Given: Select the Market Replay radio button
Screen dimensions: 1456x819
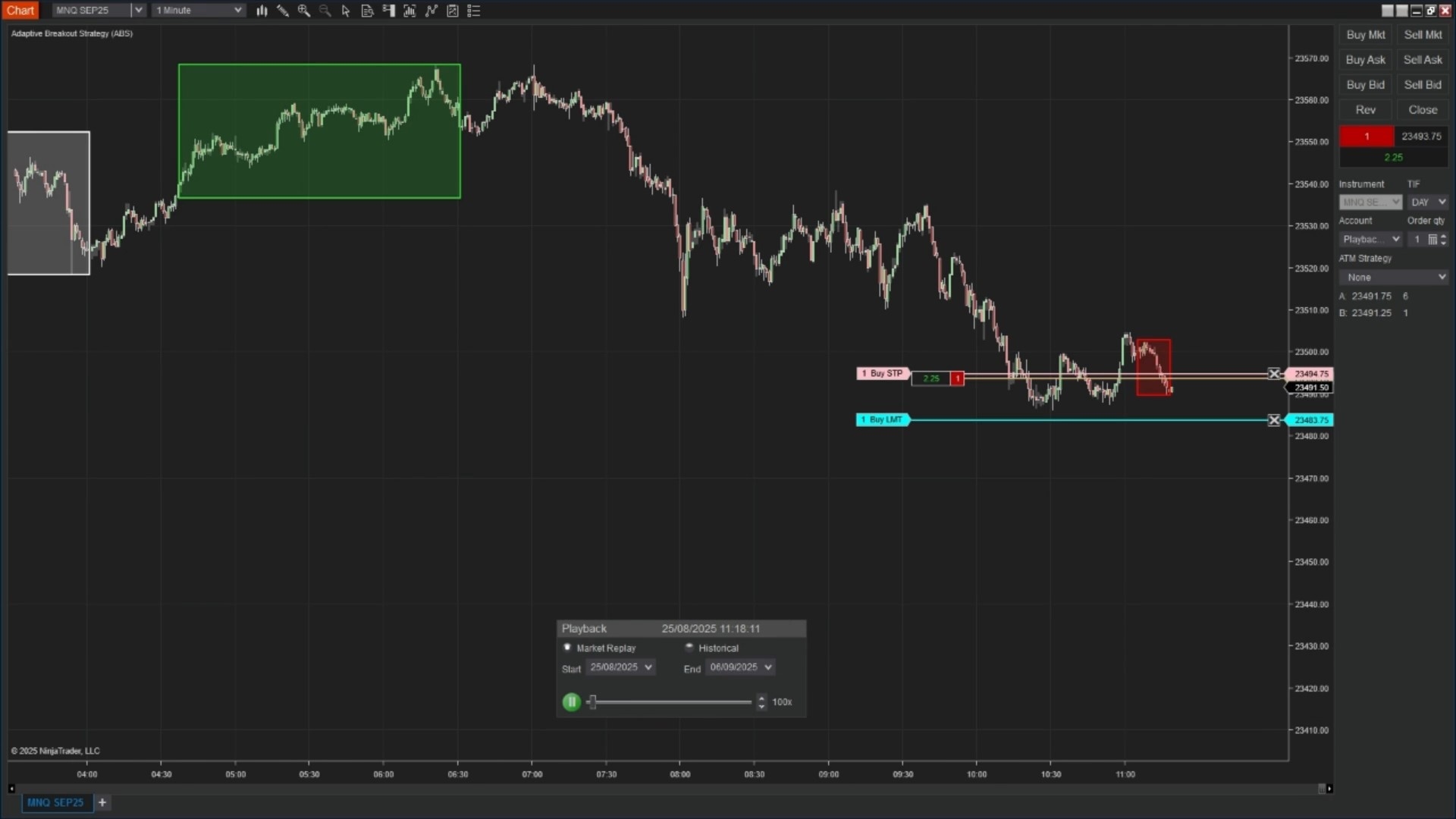Looking at the screenshot, I should pyautogui.click(x=567, y=648).
